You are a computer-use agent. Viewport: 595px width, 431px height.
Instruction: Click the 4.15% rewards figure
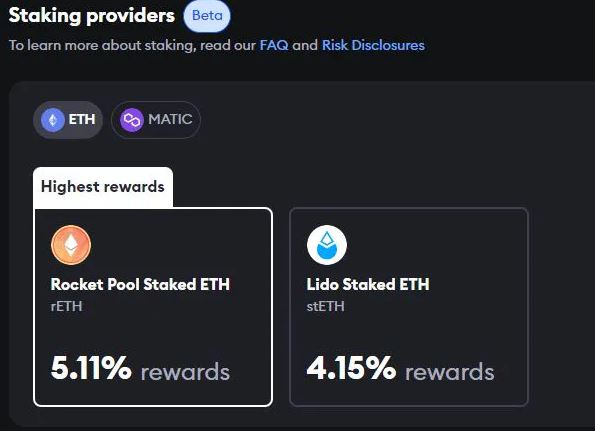(x=351, y=368)
